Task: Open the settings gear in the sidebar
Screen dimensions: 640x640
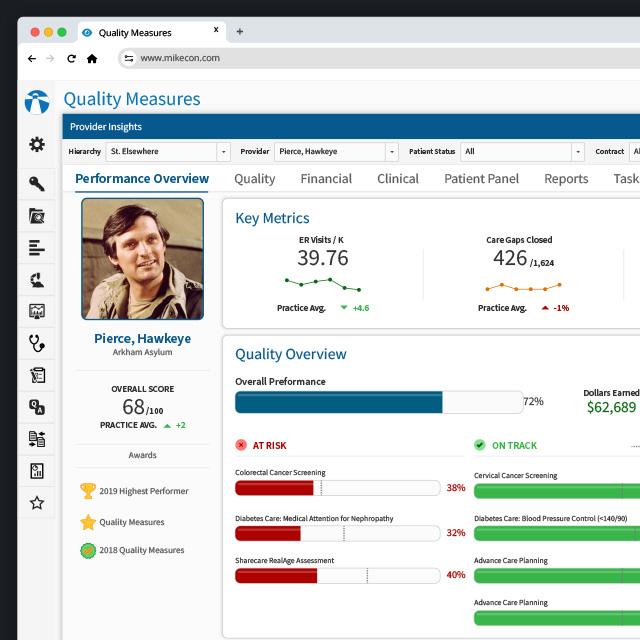Action: tap(37, 145)
